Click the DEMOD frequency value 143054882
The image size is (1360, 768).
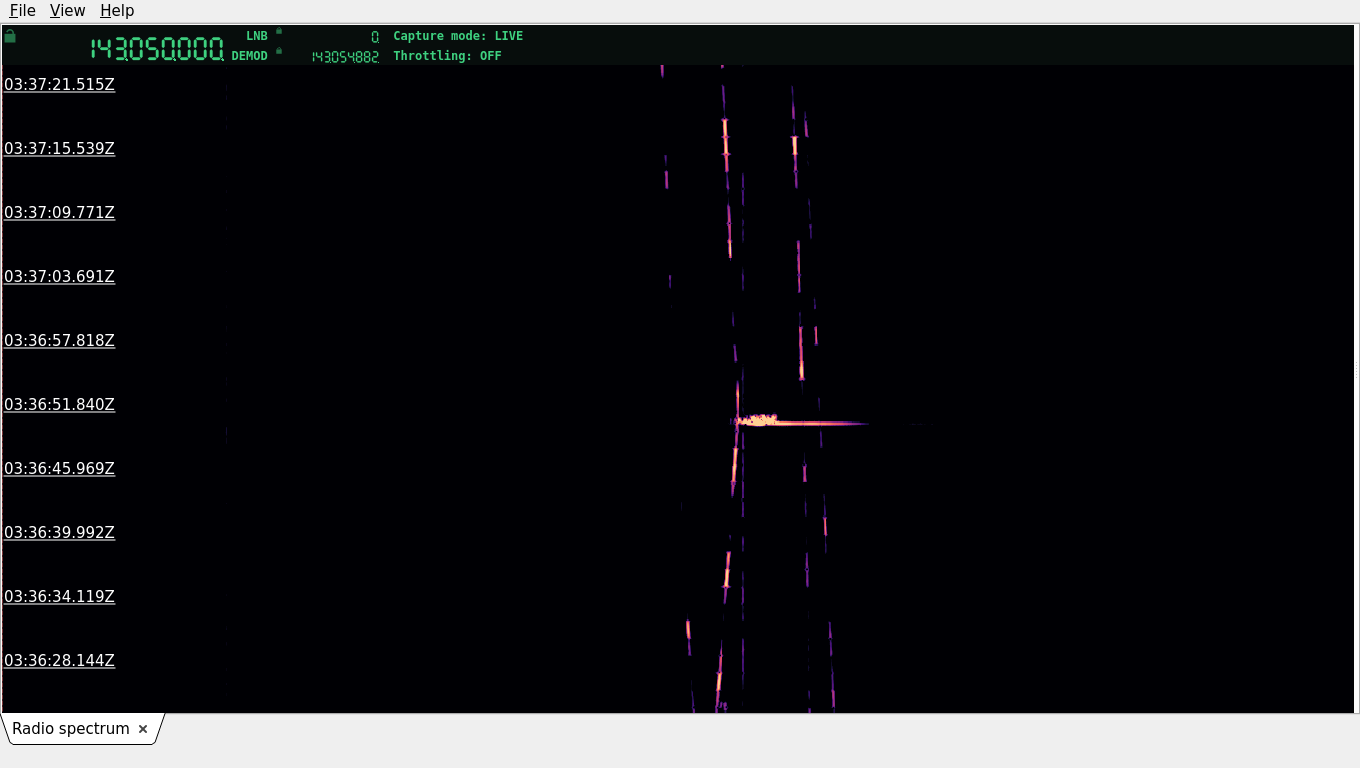pos(345,57)
